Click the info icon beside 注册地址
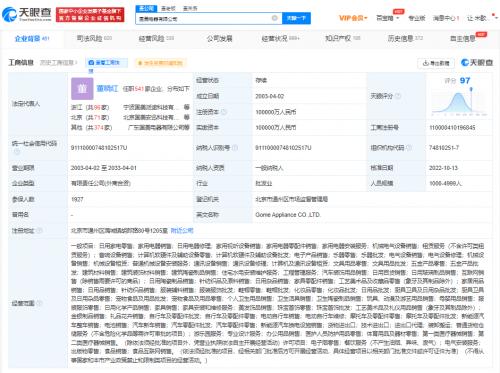This screenshot has height=373, width=500. [39, 230]
